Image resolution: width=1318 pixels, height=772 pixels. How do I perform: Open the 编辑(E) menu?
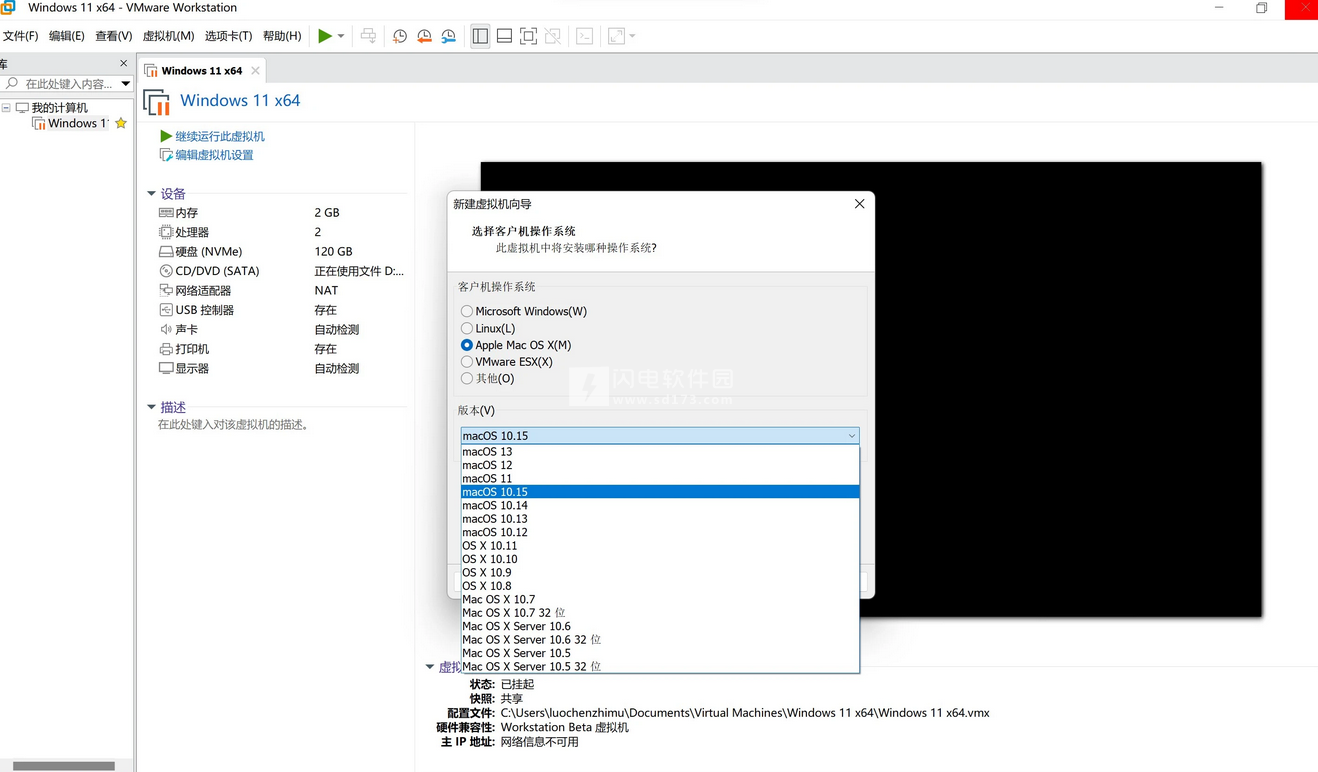66,36
